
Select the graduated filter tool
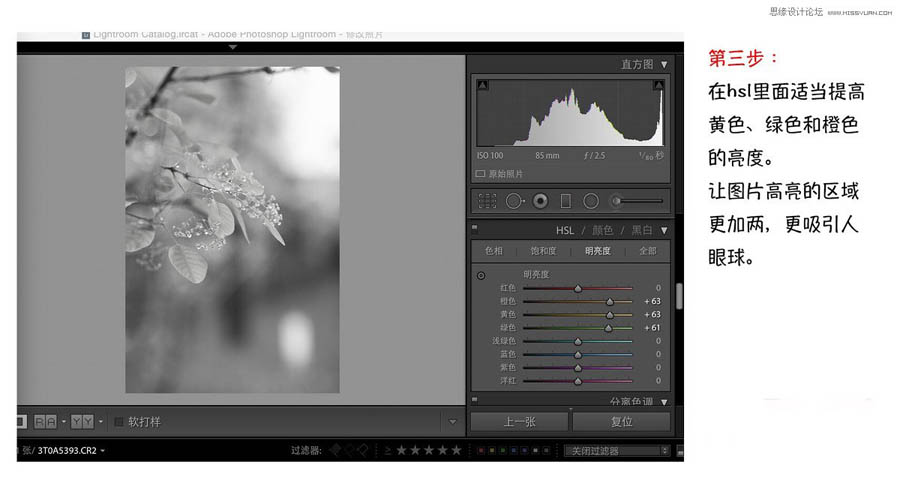[565, 201]
